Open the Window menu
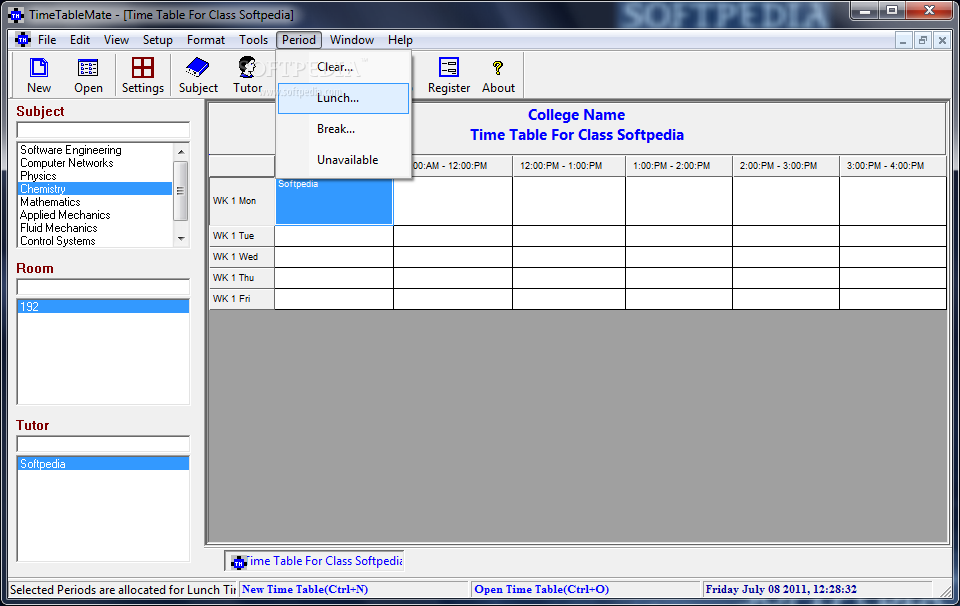 [351, 40]
